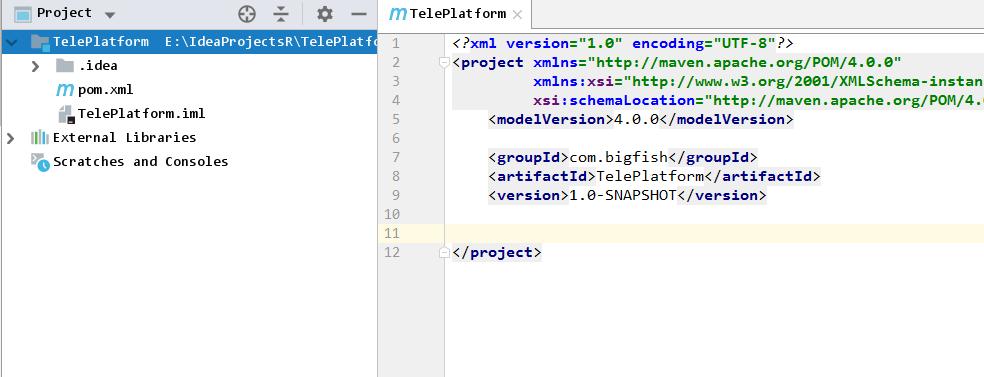Click the Maven icon on the editor tab

pos(397,14)
